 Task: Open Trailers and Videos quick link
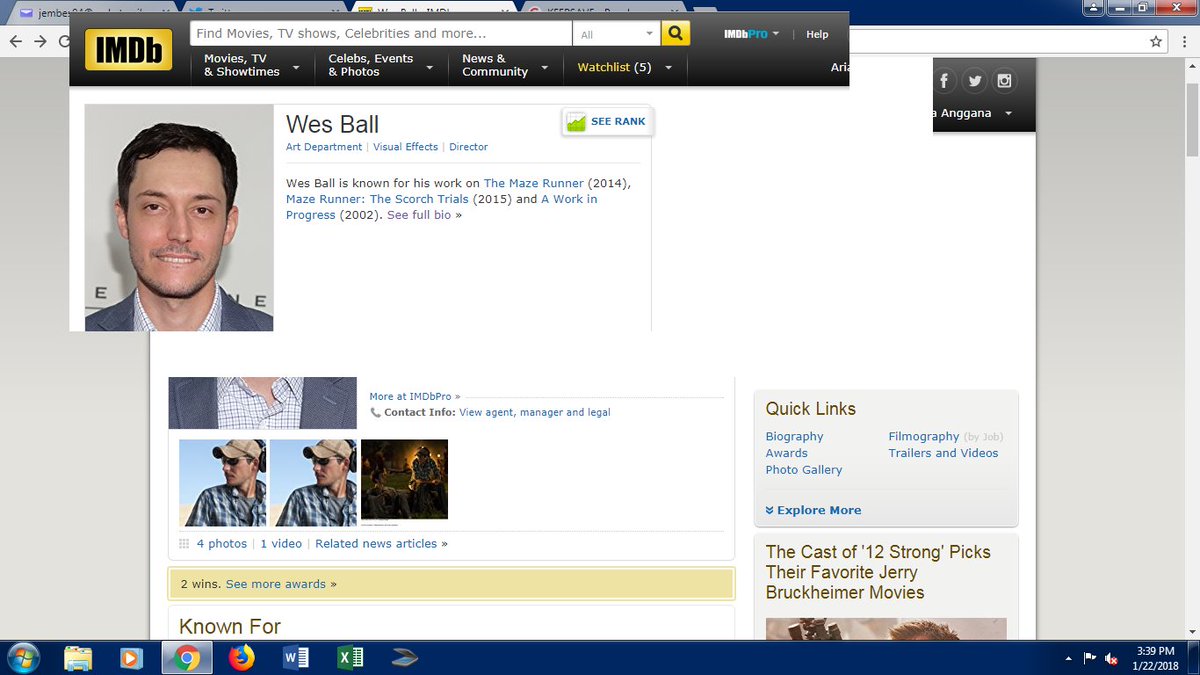pos(943,453)
